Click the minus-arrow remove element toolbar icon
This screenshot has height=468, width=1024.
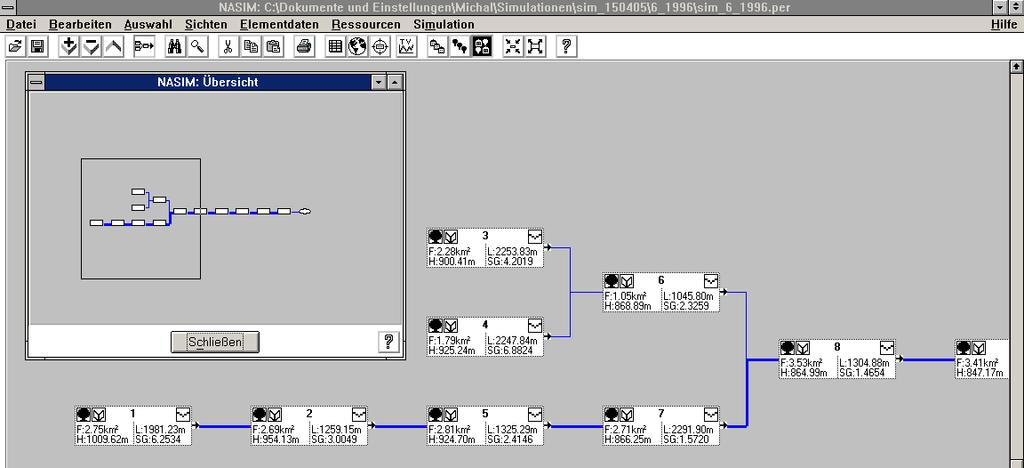click(91, 46)
